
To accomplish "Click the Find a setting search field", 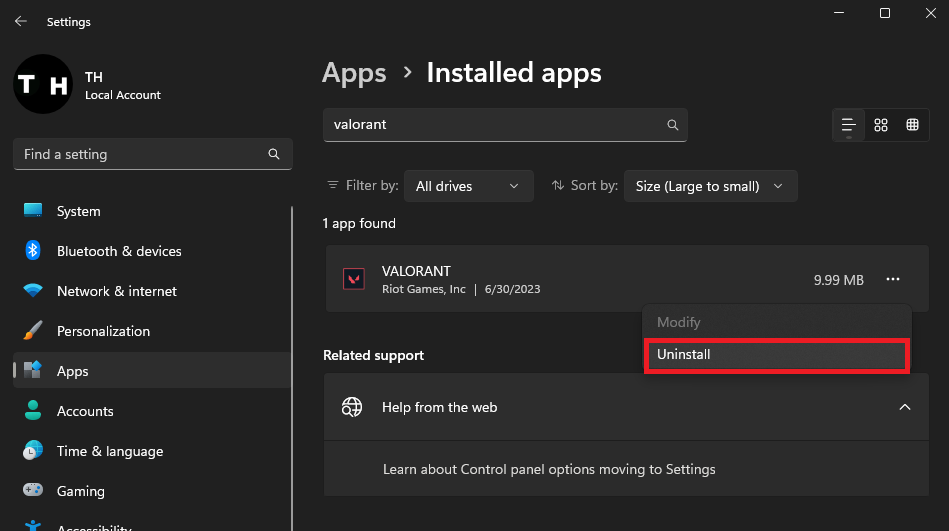I will (140, 155).
